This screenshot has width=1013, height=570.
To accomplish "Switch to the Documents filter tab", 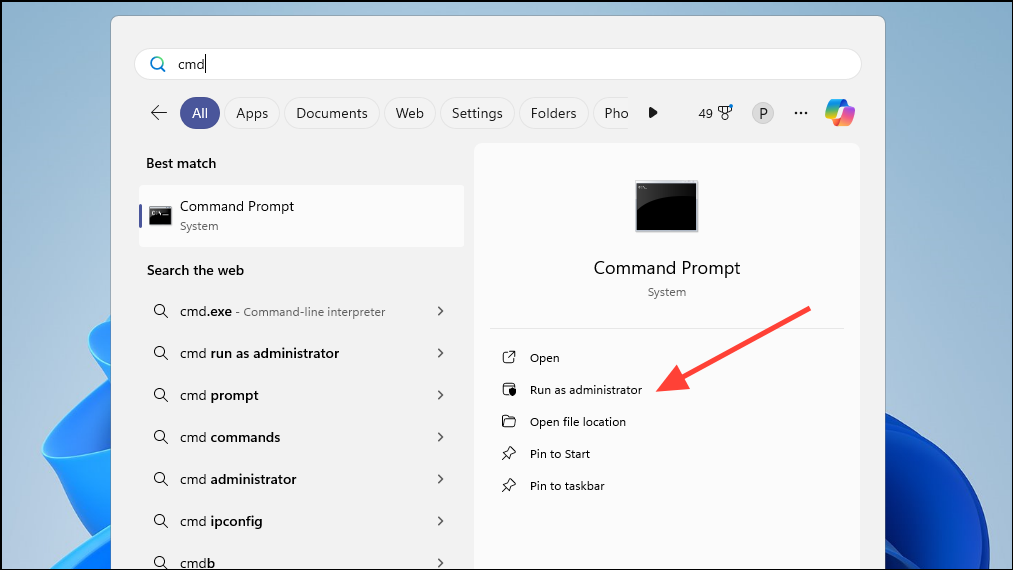I will [x=331, y=113].
